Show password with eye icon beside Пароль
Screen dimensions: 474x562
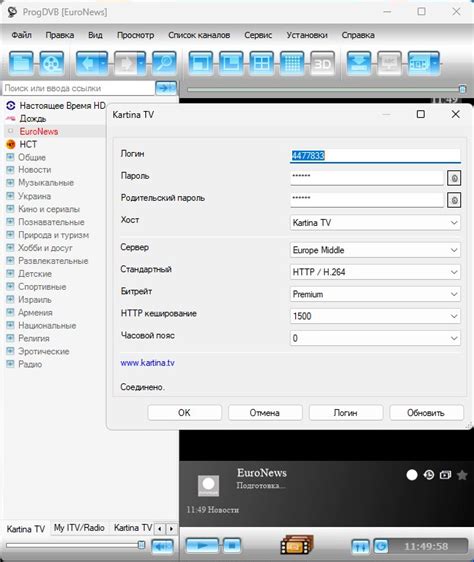tap(454, 178)
